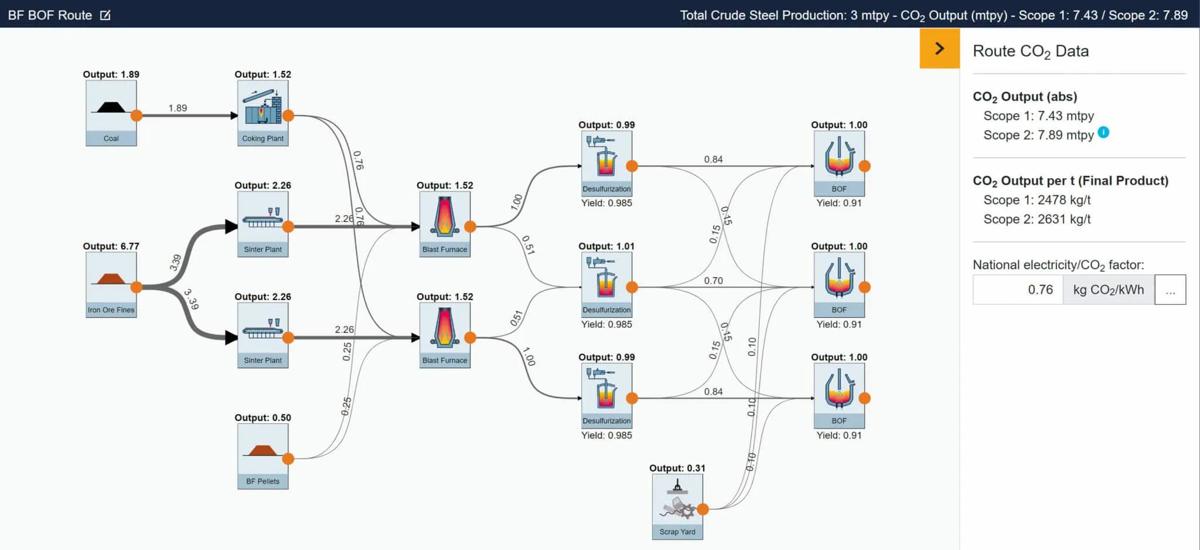The image size is (1200, 550).
Task: Collapse the Route CO2 Data panel
Action: tap(940, 48)
